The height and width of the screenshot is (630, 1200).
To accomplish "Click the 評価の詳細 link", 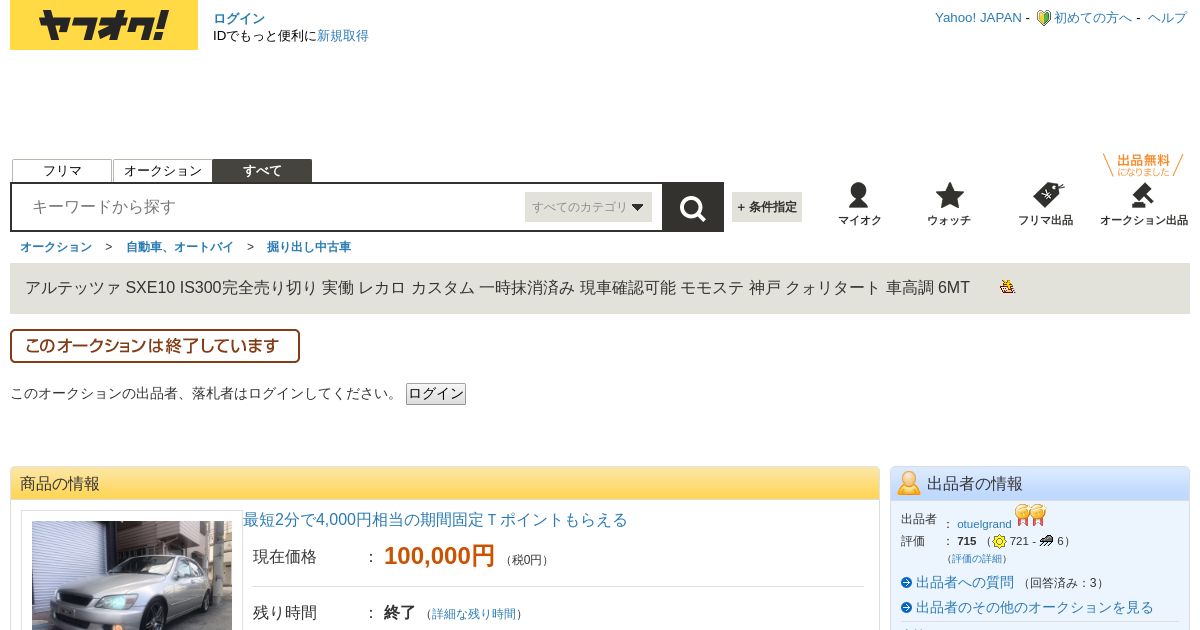I will 978,559.
